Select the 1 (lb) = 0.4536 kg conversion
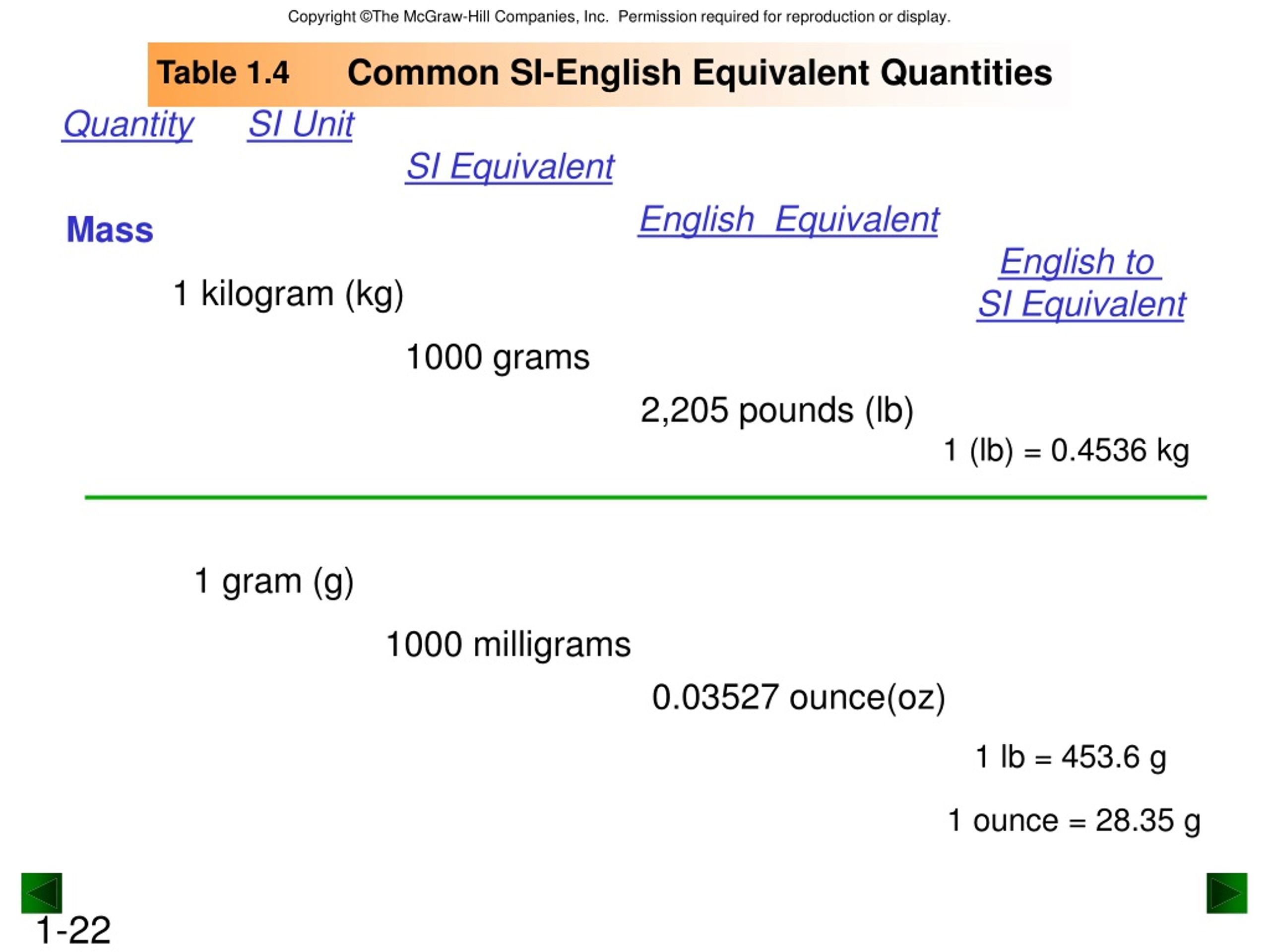The height and width of the screenshot is (952, 1270). tap(1066, 450)
